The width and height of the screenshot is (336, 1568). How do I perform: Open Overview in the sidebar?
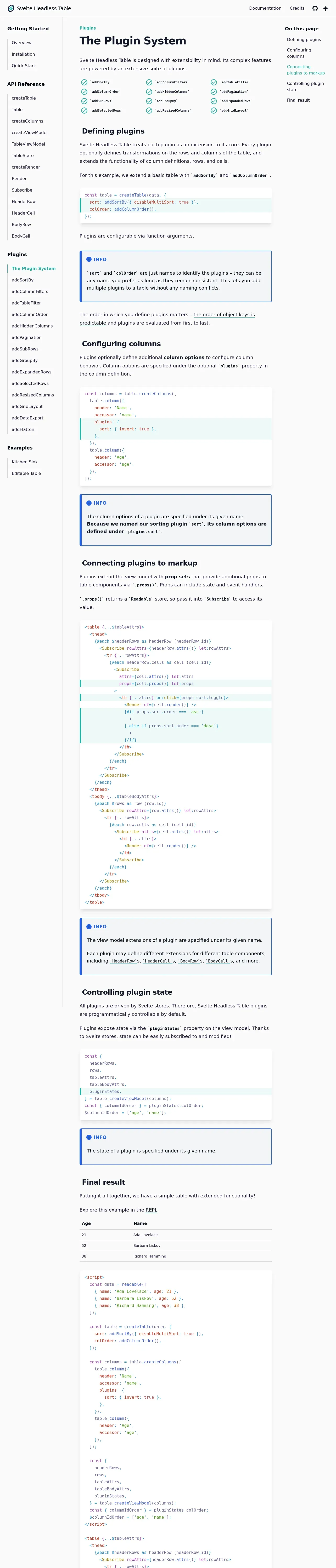[21, 43]
